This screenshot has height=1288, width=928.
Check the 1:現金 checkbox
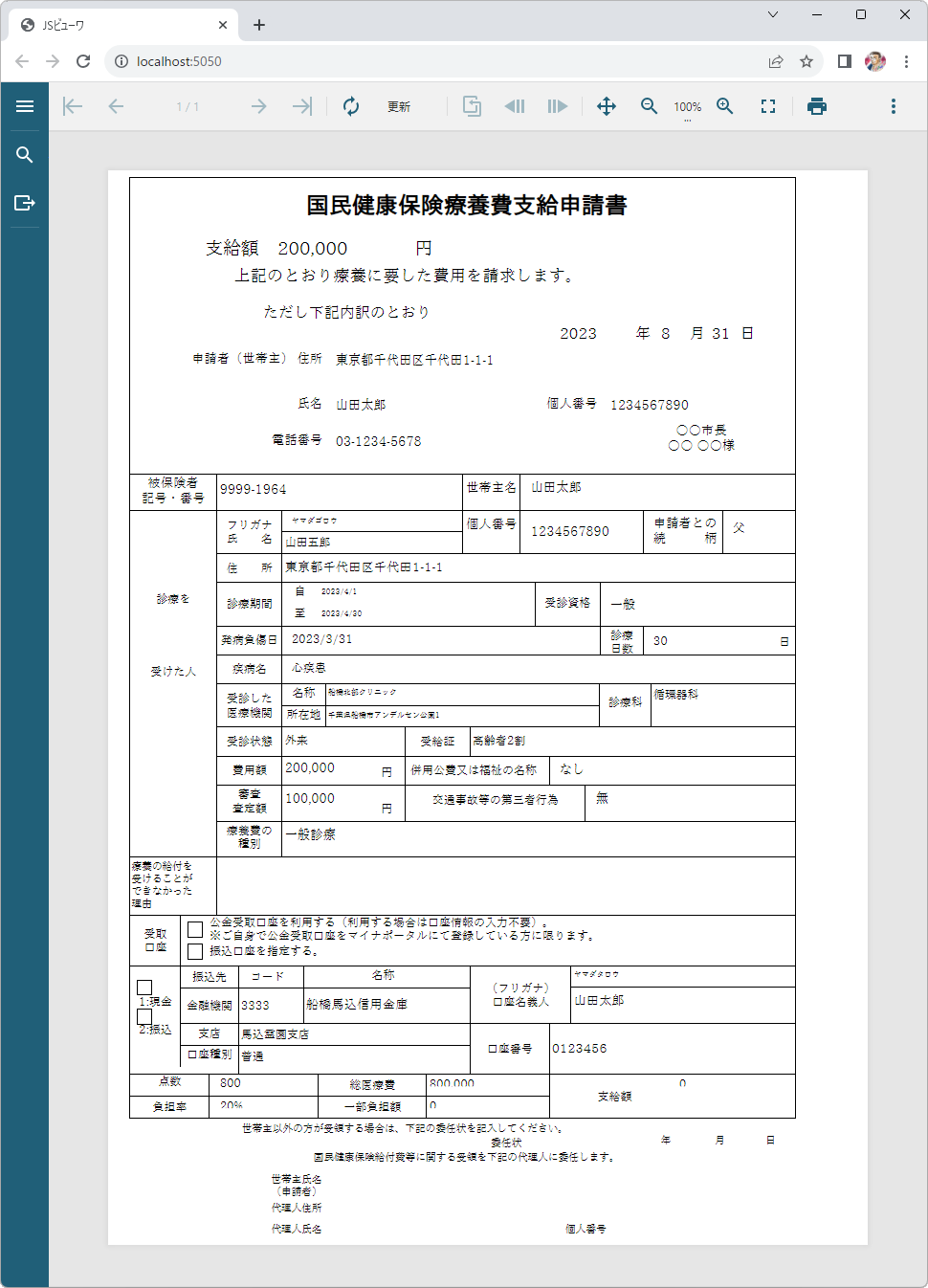144,988
